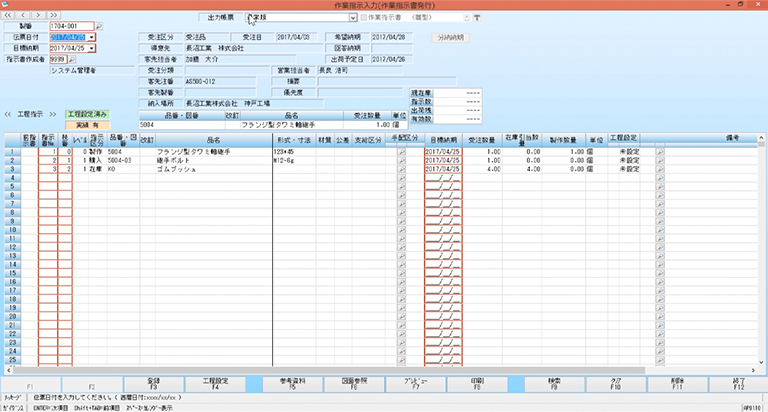Screen dimensions: 768x412
Task: Open 備考 lookup icon in row 4
Action: [x=660, y=178]
